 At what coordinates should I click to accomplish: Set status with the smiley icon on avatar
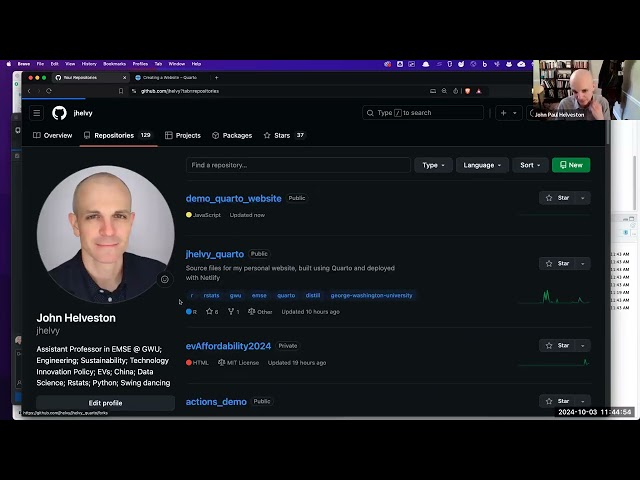pyautogui.click(x=165, y=280)
